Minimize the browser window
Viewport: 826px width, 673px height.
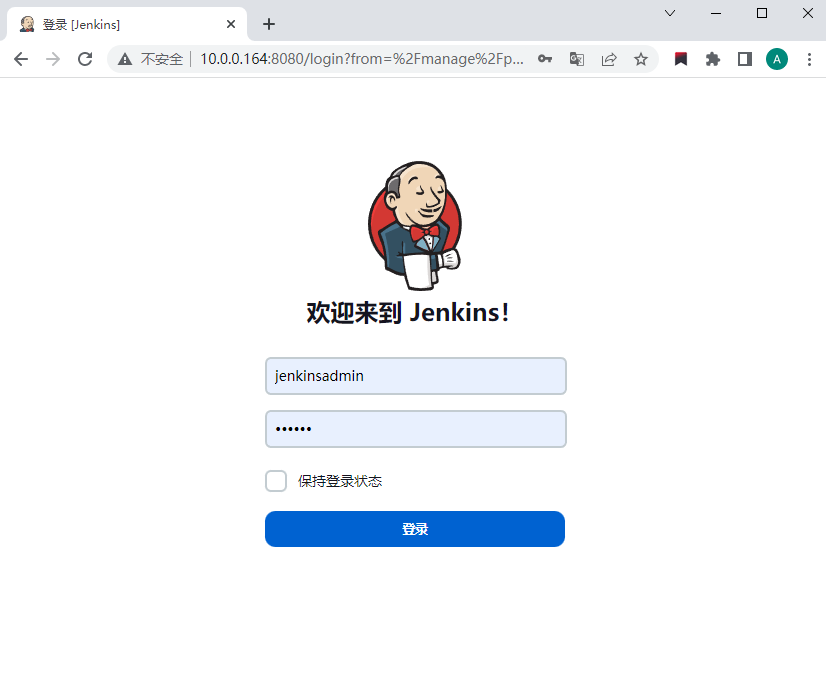716,13
